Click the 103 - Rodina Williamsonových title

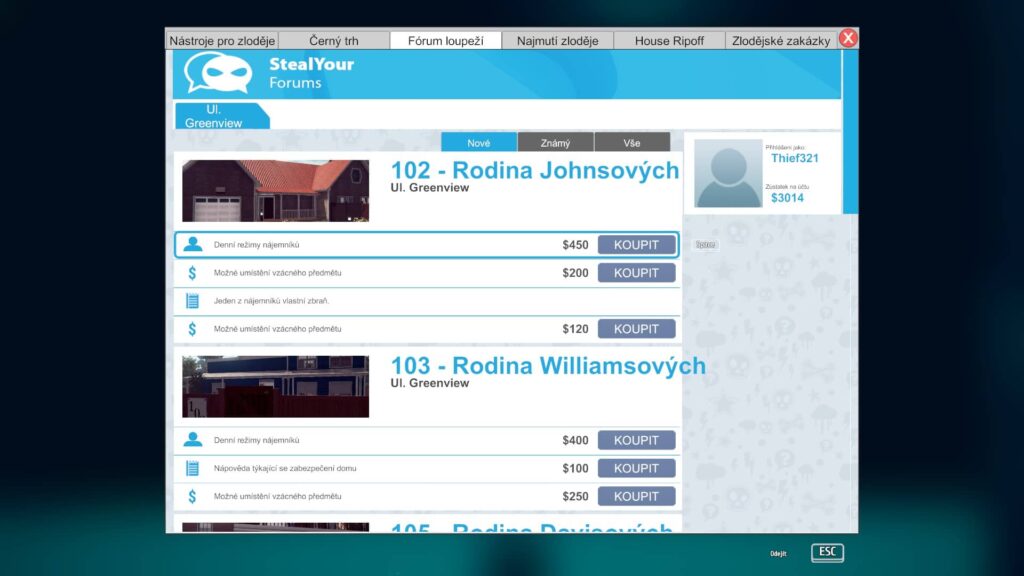[x=548, y=366]
